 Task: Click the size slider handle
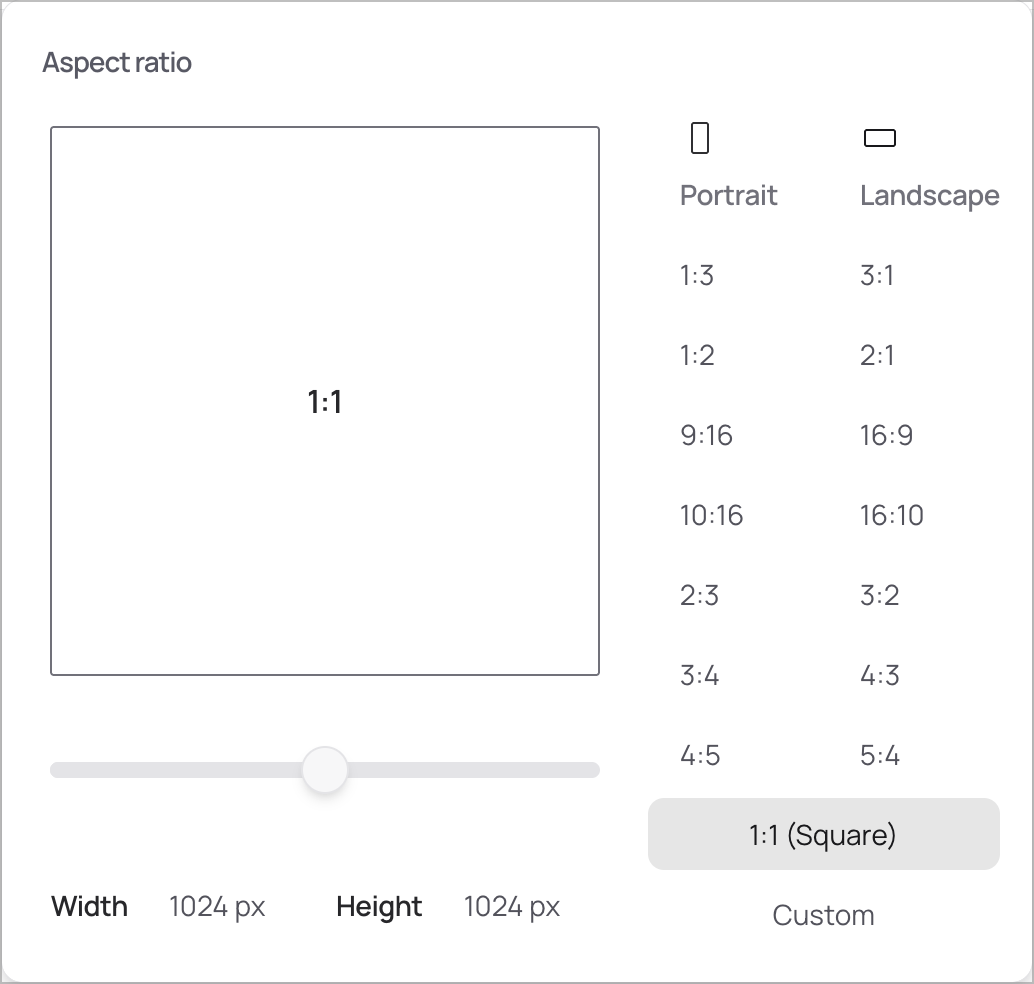pos(324,770)
